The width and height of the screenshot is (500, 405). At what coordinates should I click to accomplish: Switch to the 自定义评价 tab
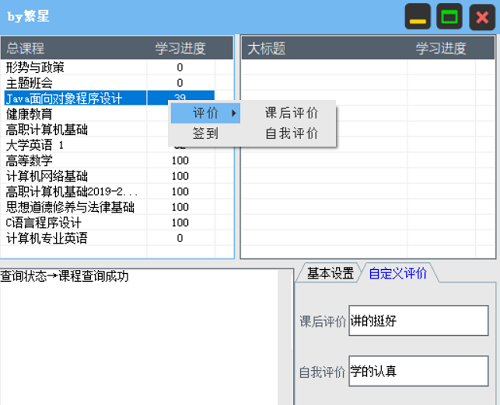398,273
